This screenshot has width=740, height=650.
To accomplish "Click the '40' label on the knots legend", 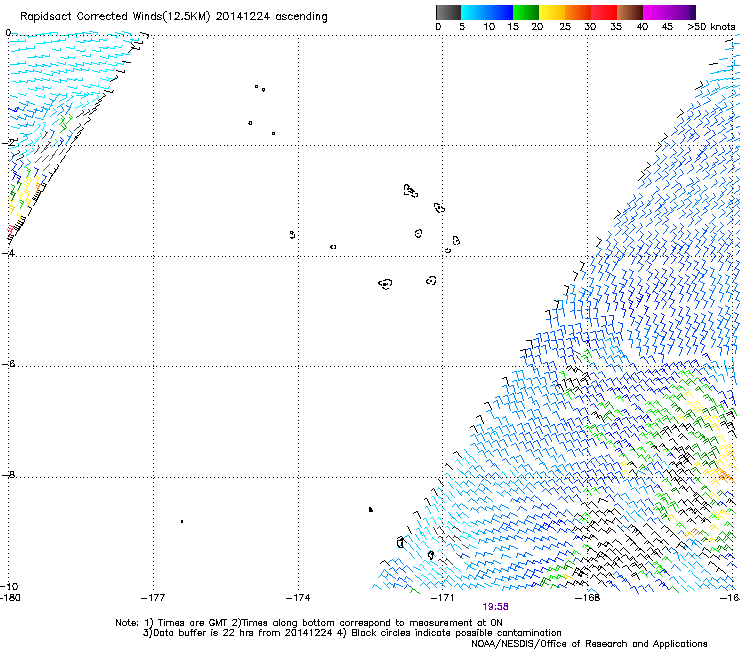I will (642, 27).
